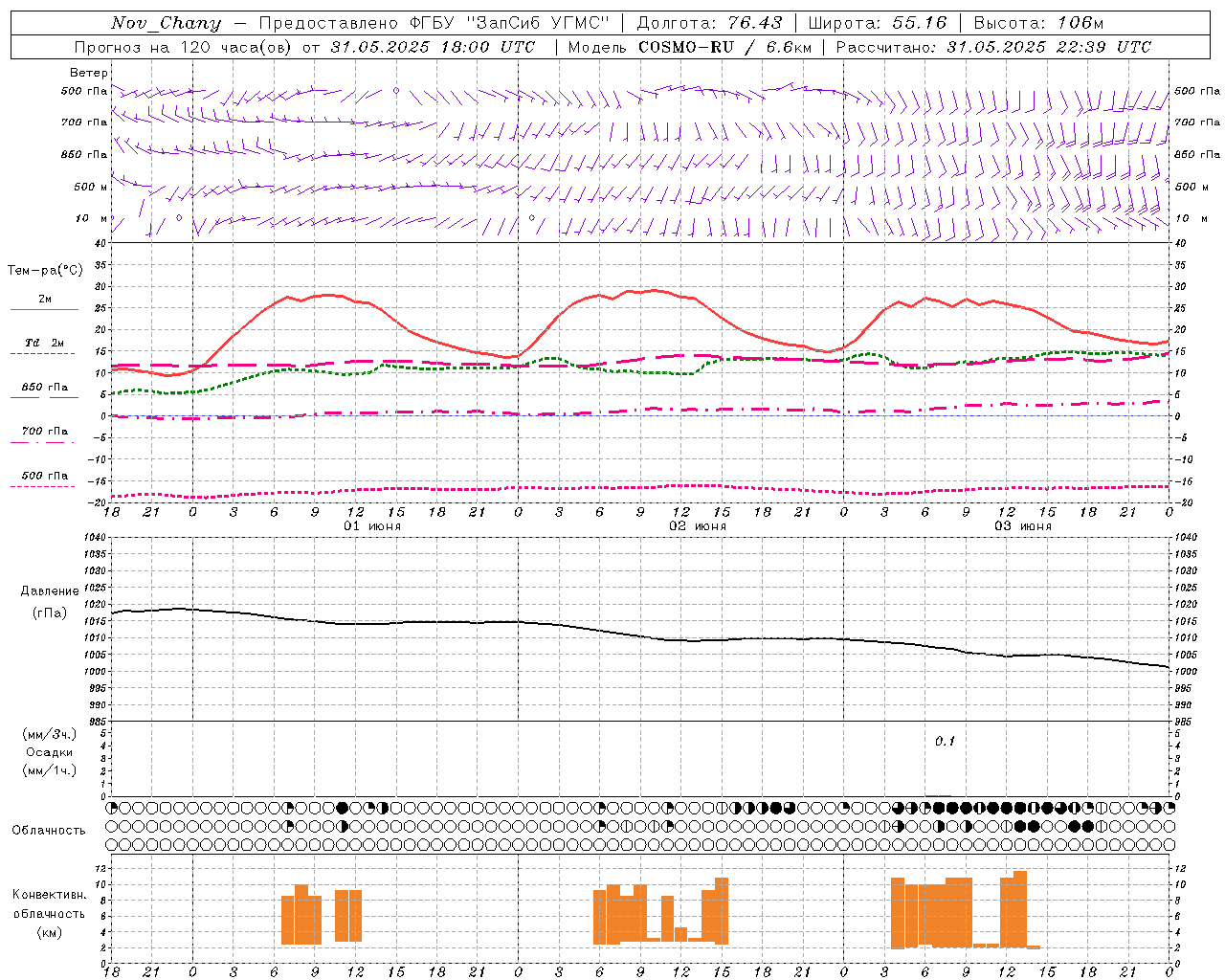Image resolution: width=1225 pixels, height=980 pixels.
Task: Click the "(гПа)" unit under Давление
Action: [x=50, y=613]
